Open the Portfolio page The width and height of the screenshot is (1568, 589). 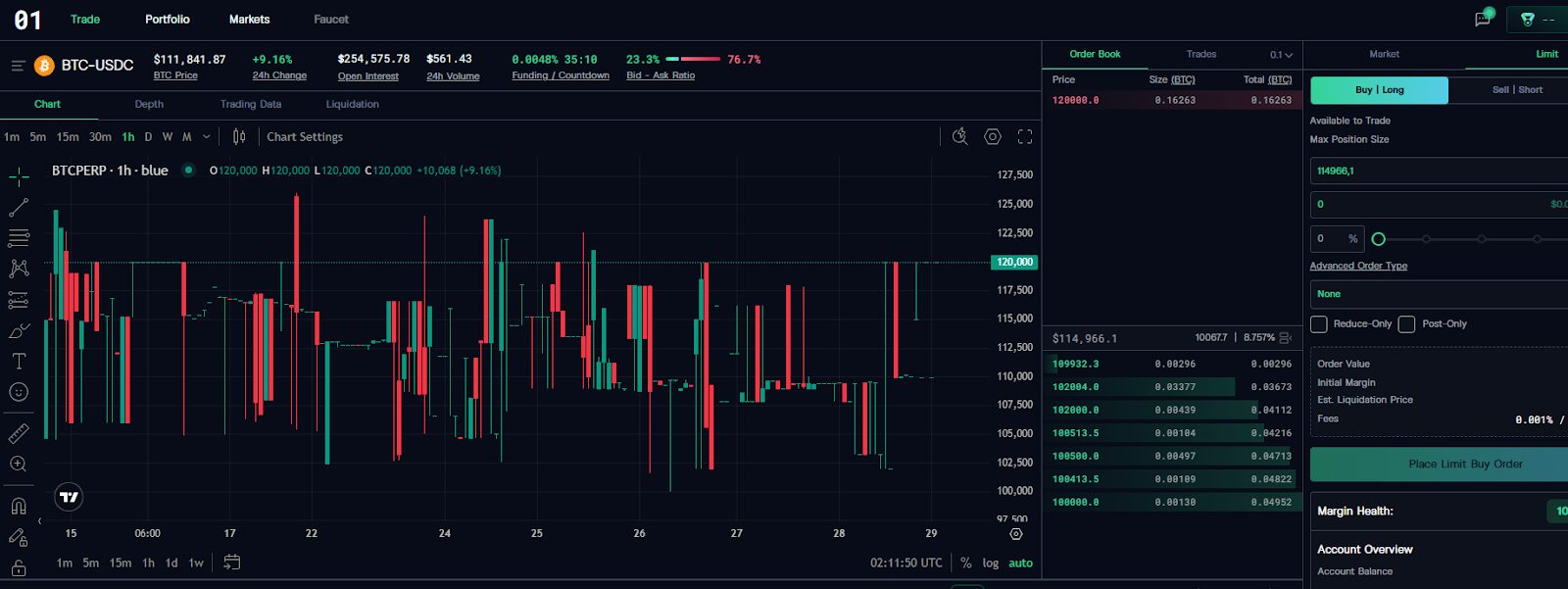[168, 20]
